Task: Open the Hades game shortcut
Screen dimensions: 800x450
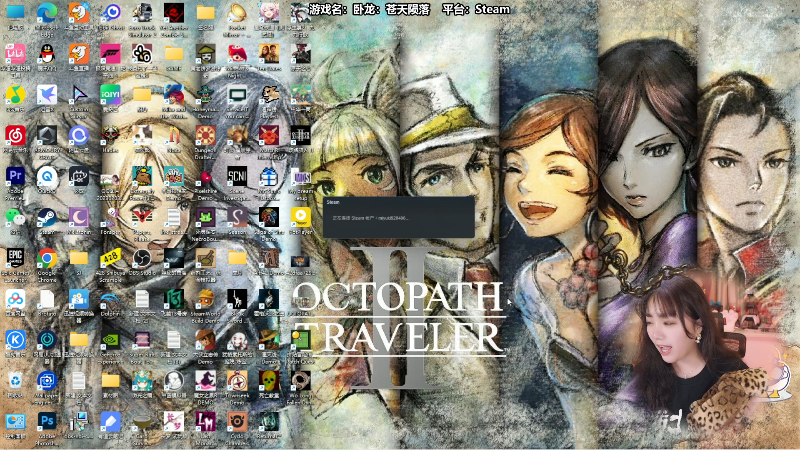Action: point(110,136)
